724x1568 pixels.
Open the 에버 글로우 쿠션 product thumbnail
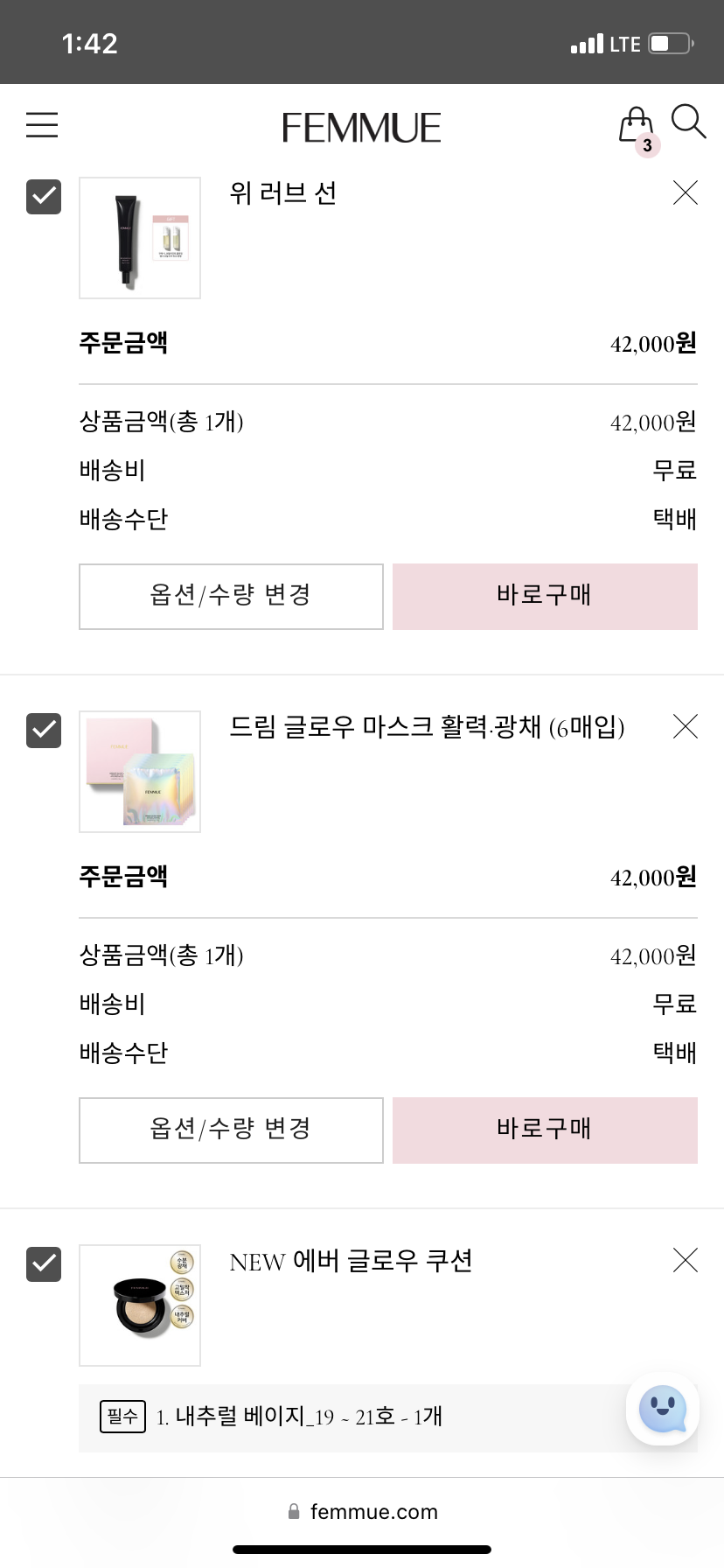pyautogui.click(x=140, y=1305)
